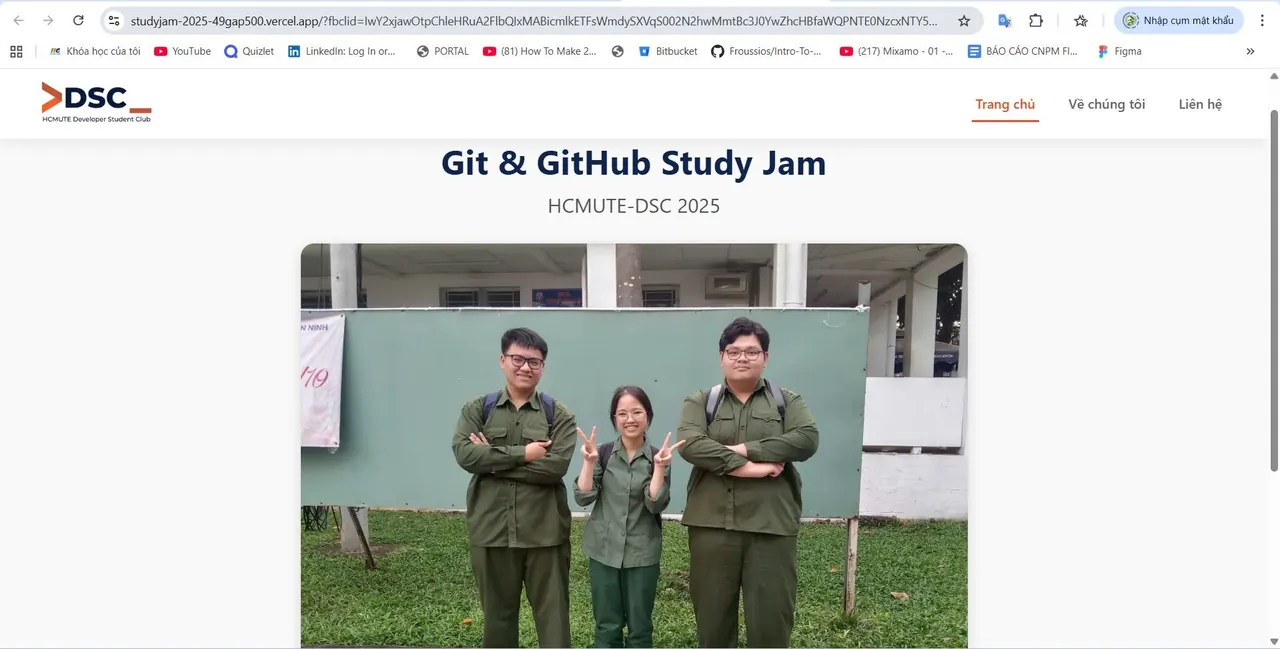Select the Về chúng tôi navigation tab
The width and height of the screenshot is (1280, 649).
point(1106,104)
